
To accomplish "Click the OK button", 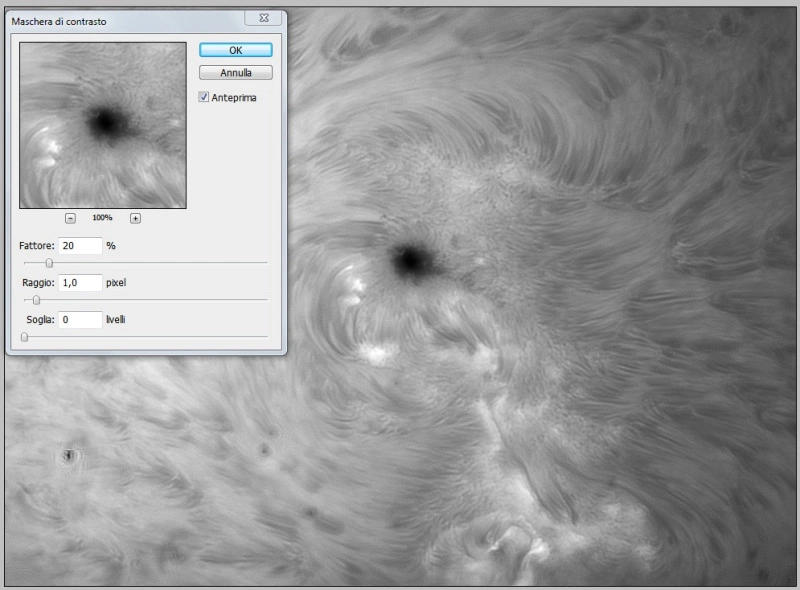I will [235, 50].
